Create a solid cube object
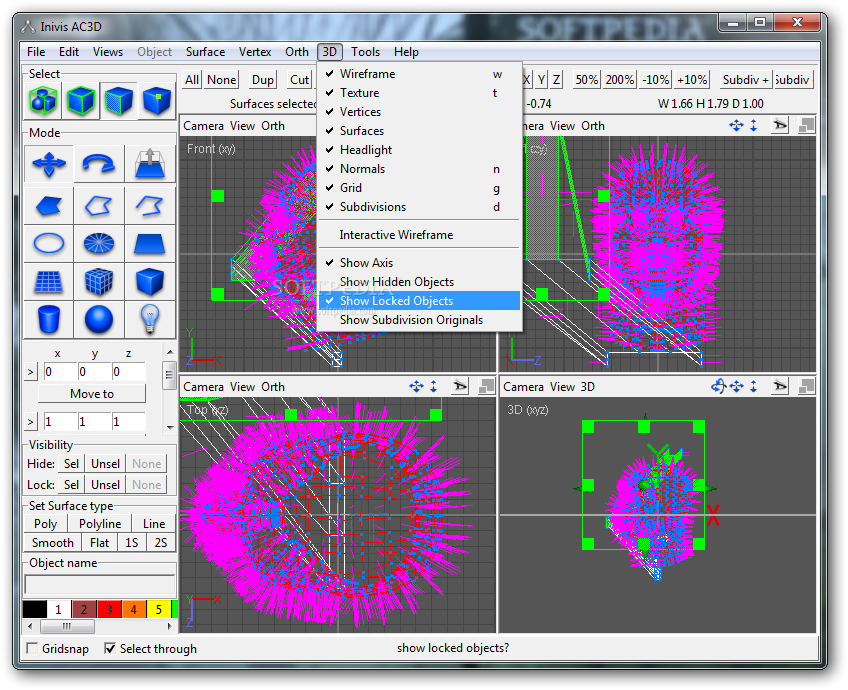 (150, 281)
